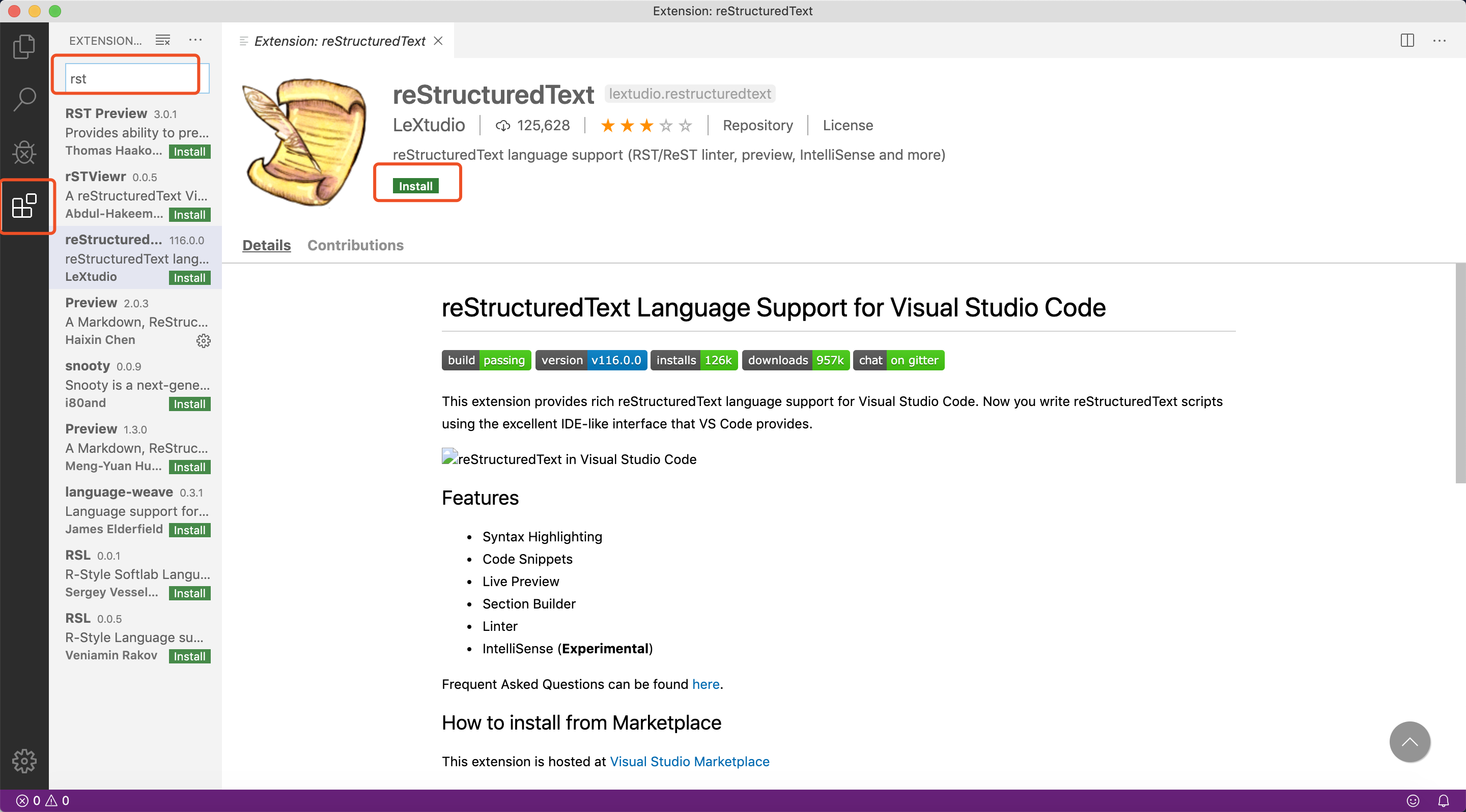1466x812 pixels.
Task: Open the Repository link
Action: (x=757, y=125)
